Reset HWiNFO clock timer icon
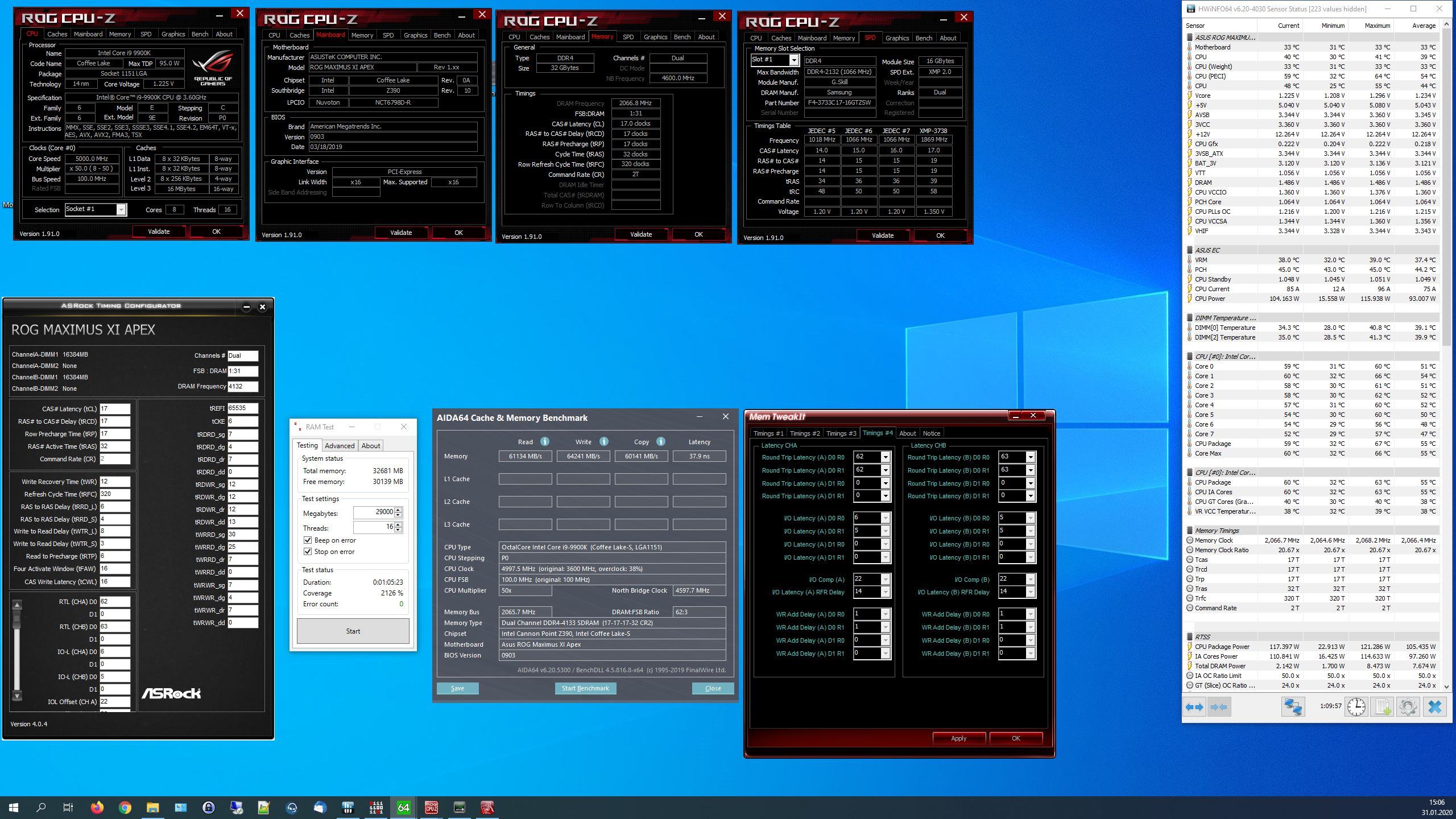1456x819 pixels. point(1356,707)
